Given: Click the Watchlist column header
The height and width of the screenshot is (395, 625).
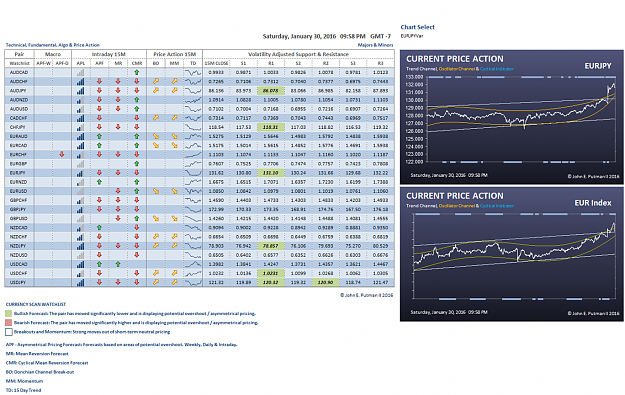Looking at the screenshot, I should [20, 63].
